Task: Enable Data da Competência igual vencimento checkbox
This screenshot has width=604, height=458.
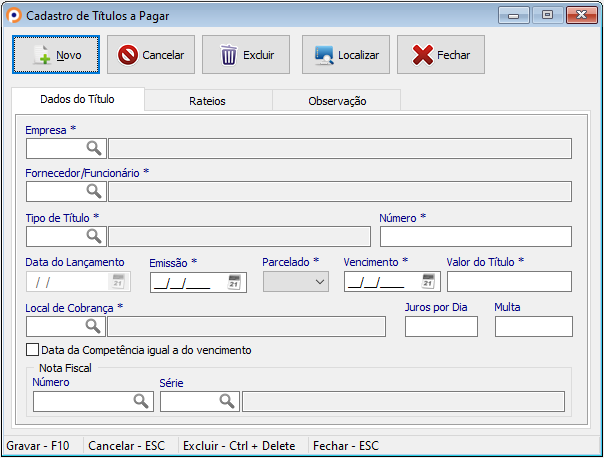Action: [x=33, y=351]
